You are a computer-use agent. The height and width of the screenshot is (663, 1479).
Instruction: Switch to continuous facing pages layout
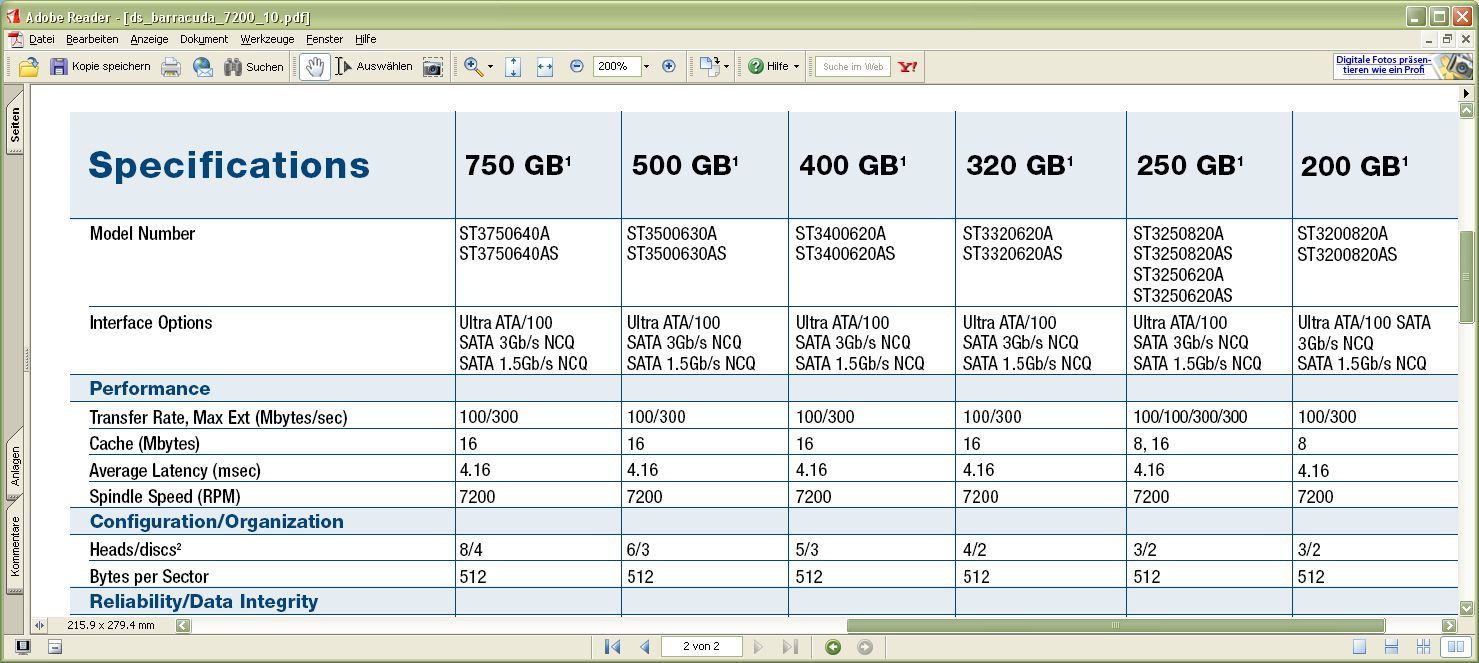[1423, 647]
